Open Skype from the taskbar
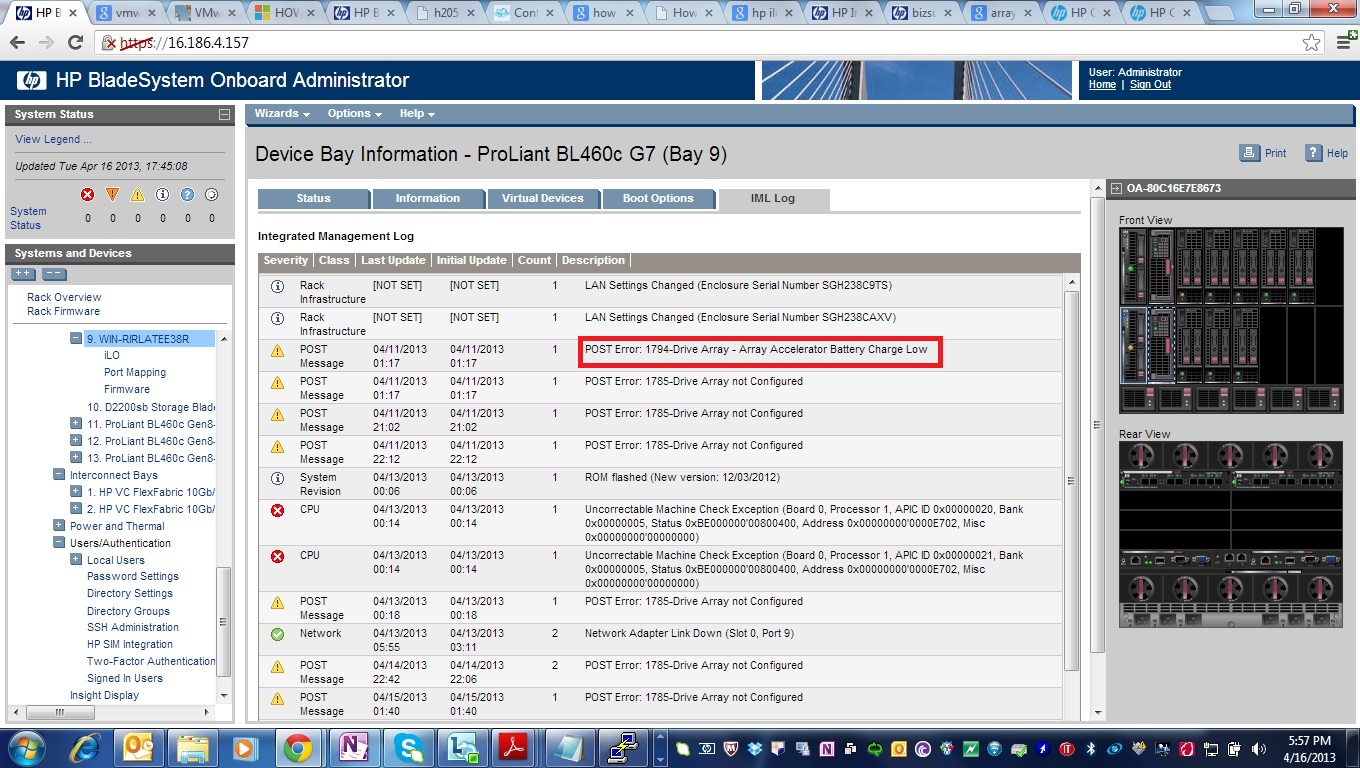The width and height of the screenshot is (1360, 768). tap(408, 747)
